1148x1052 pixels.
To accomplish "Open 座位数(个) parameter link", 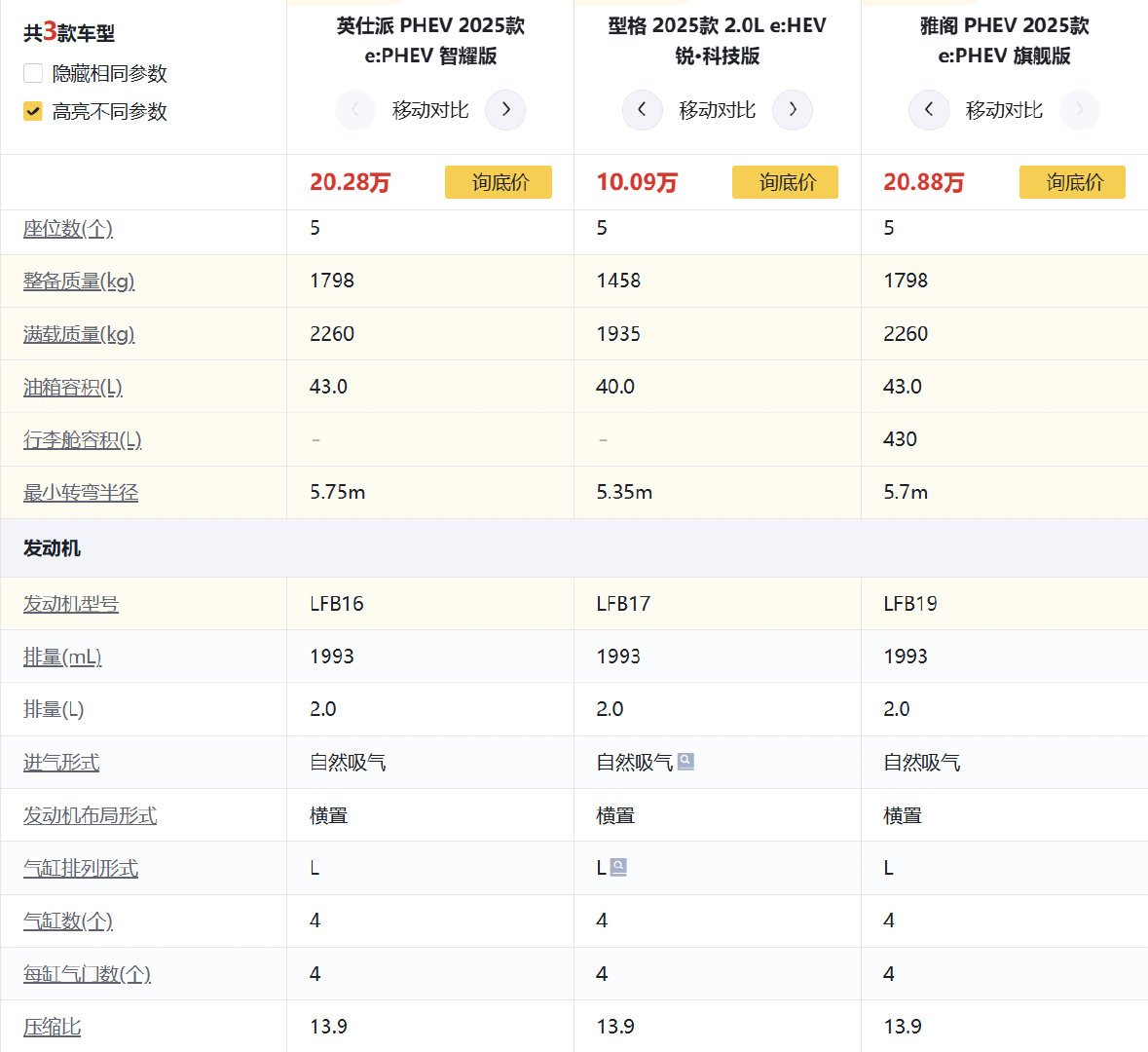I will click(68, 229).
